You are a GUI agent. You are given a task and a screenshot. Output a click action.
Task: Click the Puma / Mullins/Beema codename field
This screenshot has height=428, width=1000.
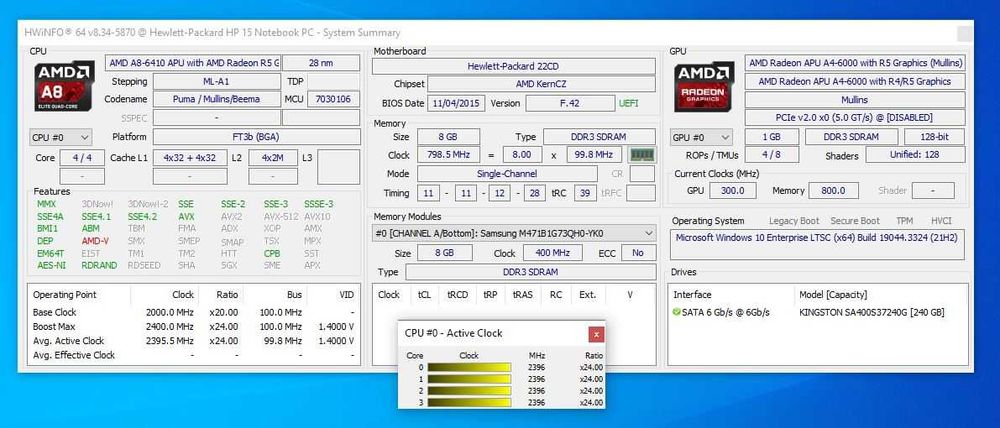217,100
